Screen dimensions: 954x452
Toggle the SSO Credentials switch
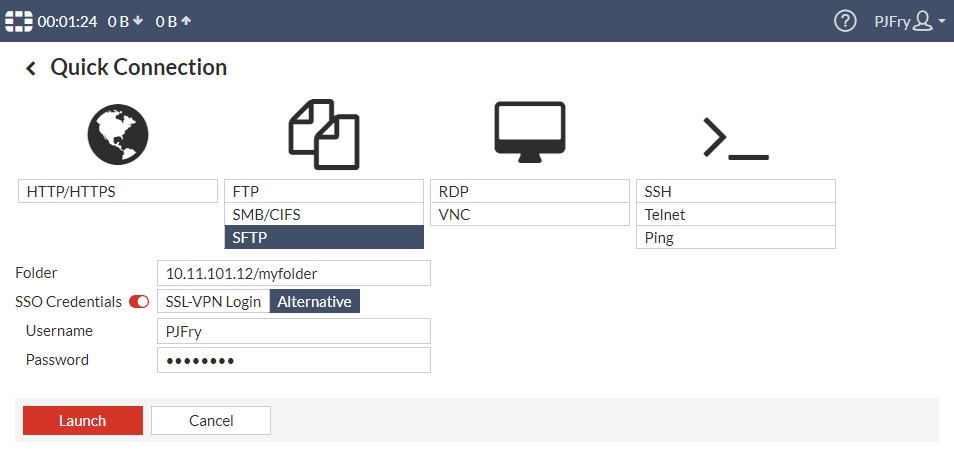click(x=139, y=301)
